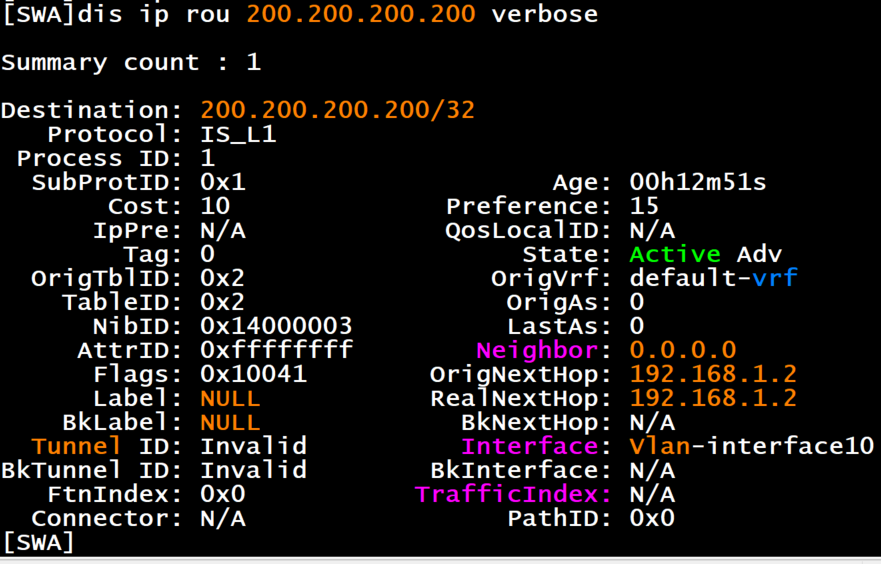881x564 pixels.
Task: Click the OrigAs value 0
Action: click(637, 303)
